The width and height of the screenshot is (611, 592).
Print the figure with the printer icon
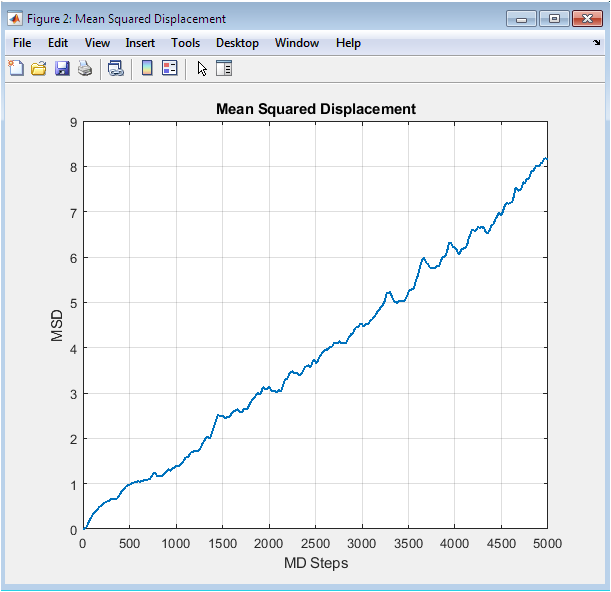pyautogui.click(x=85, y=69)
